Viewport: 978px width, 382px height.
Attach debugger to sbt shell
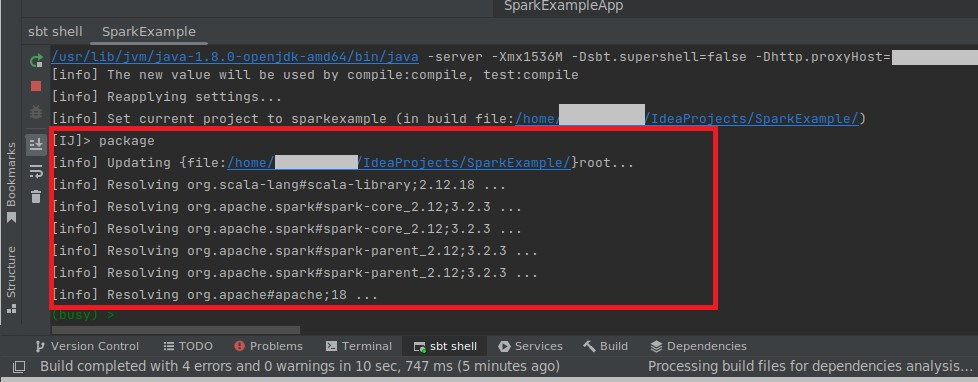pyautogui.click(x=36, y=113)
